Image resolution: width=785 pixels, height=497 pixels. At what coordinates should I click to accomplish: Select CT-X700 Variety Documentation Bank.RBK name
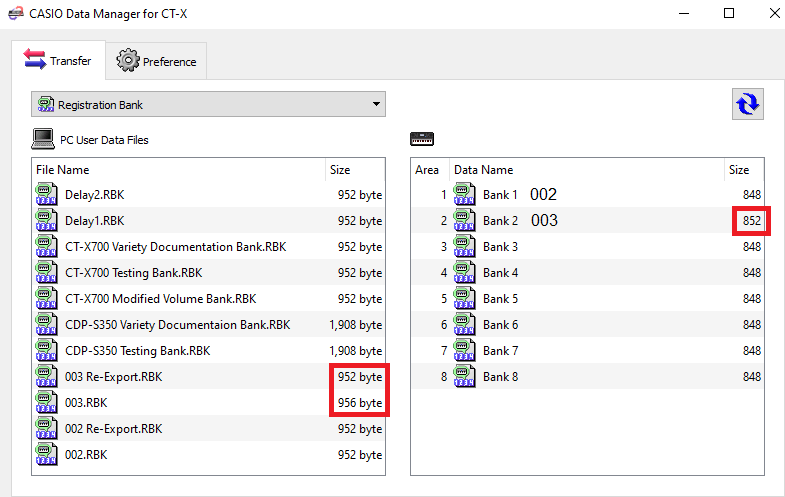176,247
